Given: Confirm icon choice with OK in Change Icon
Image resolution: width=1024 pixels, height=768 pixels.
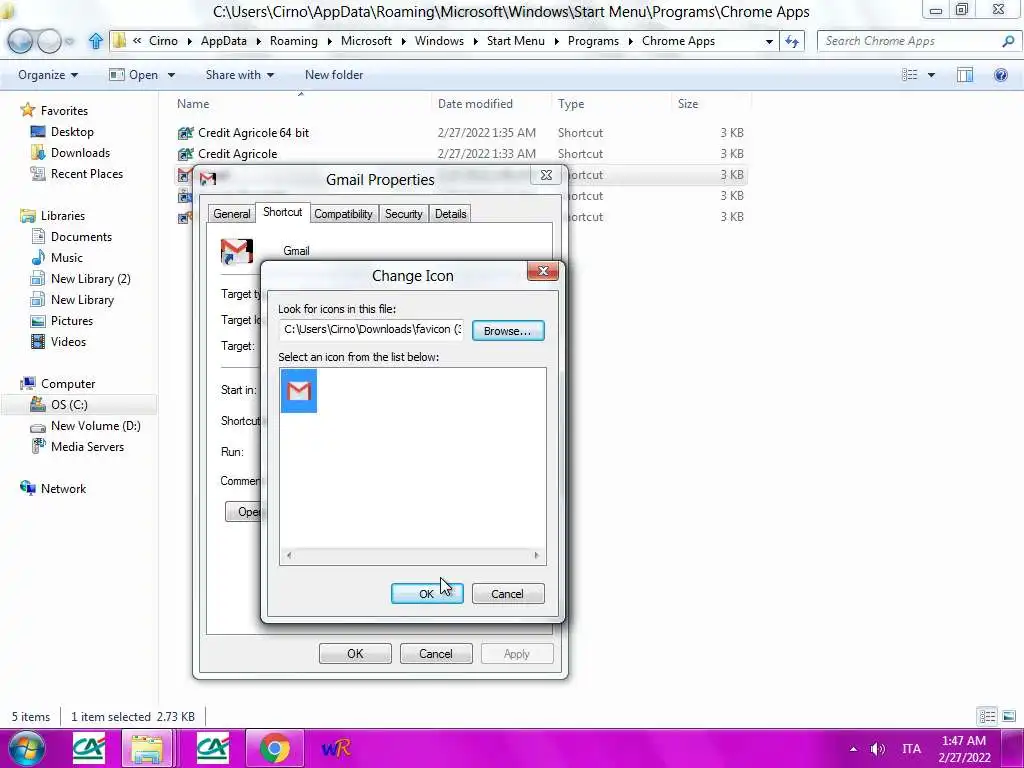Looking at the screenshot, I should (x=426, y=594).
